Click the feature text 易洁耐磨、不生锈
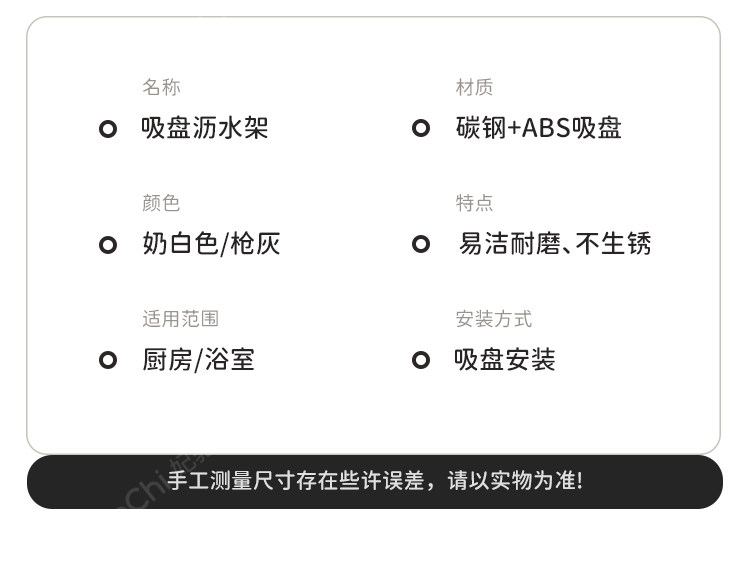The image size is (750, 584). [x=554, y=244]
